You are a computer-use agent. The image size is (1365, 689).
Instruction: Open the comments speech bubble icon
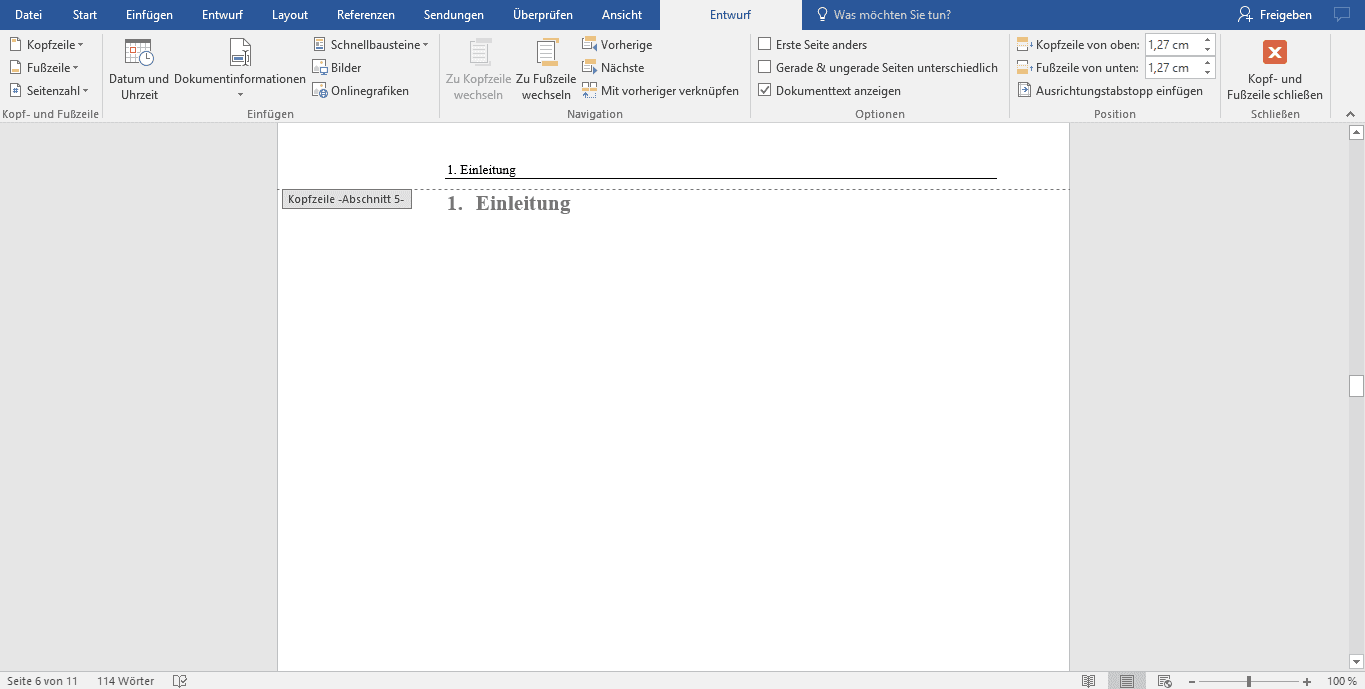tap(1341, 15)
